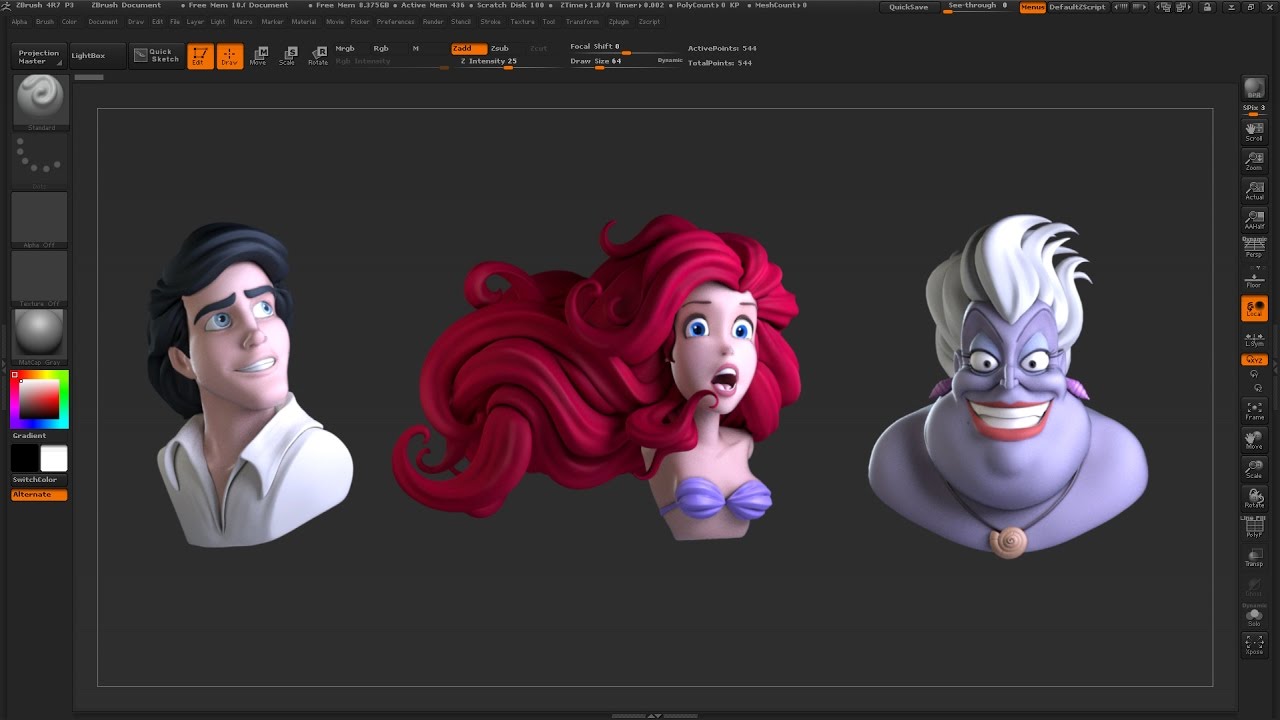Open the MatCap Gray material picker
The height and width of the screenshot is (720, 1280).
coord(40,336)
